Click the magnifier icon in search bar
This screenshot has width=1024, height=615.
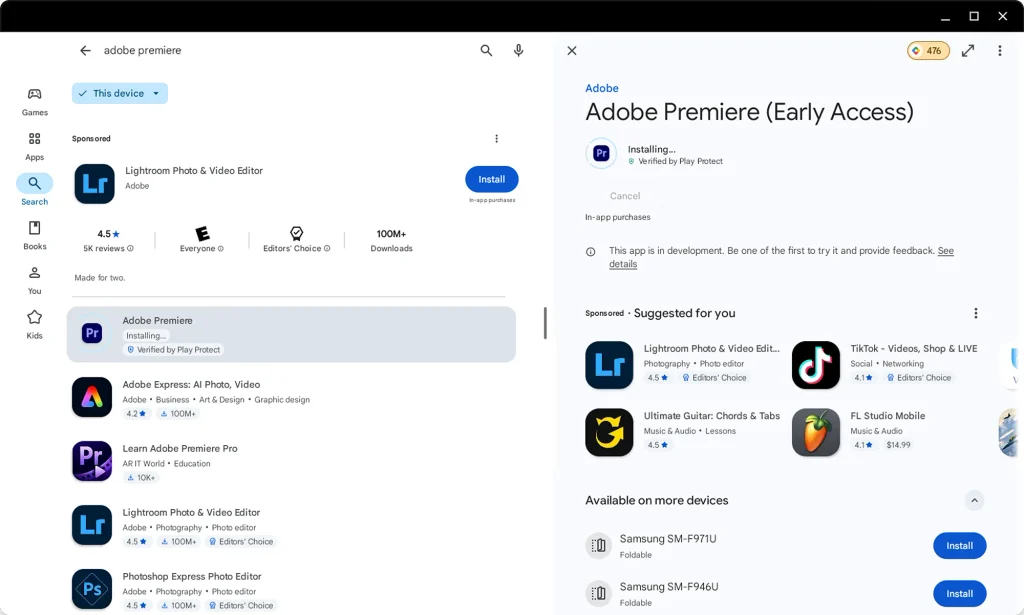coord(486,50)
